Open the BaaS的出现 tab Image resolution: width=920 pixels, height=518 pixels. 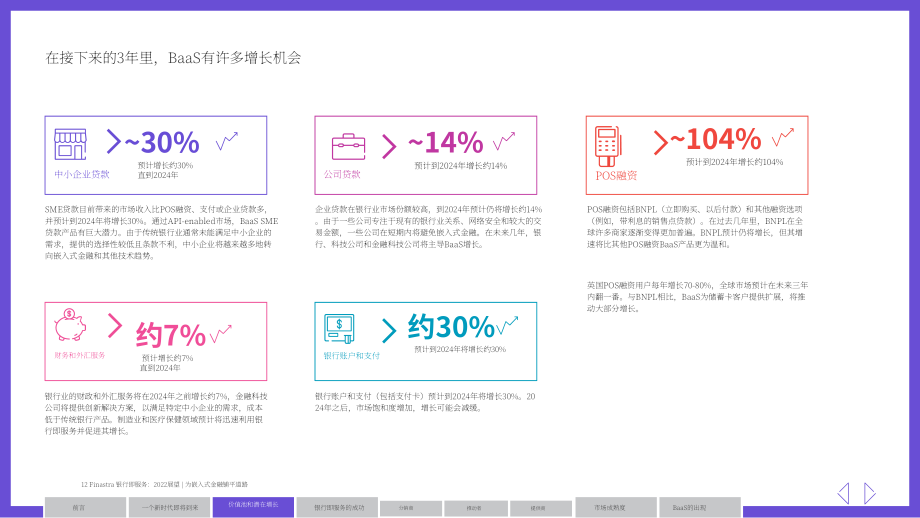(700, 507)
